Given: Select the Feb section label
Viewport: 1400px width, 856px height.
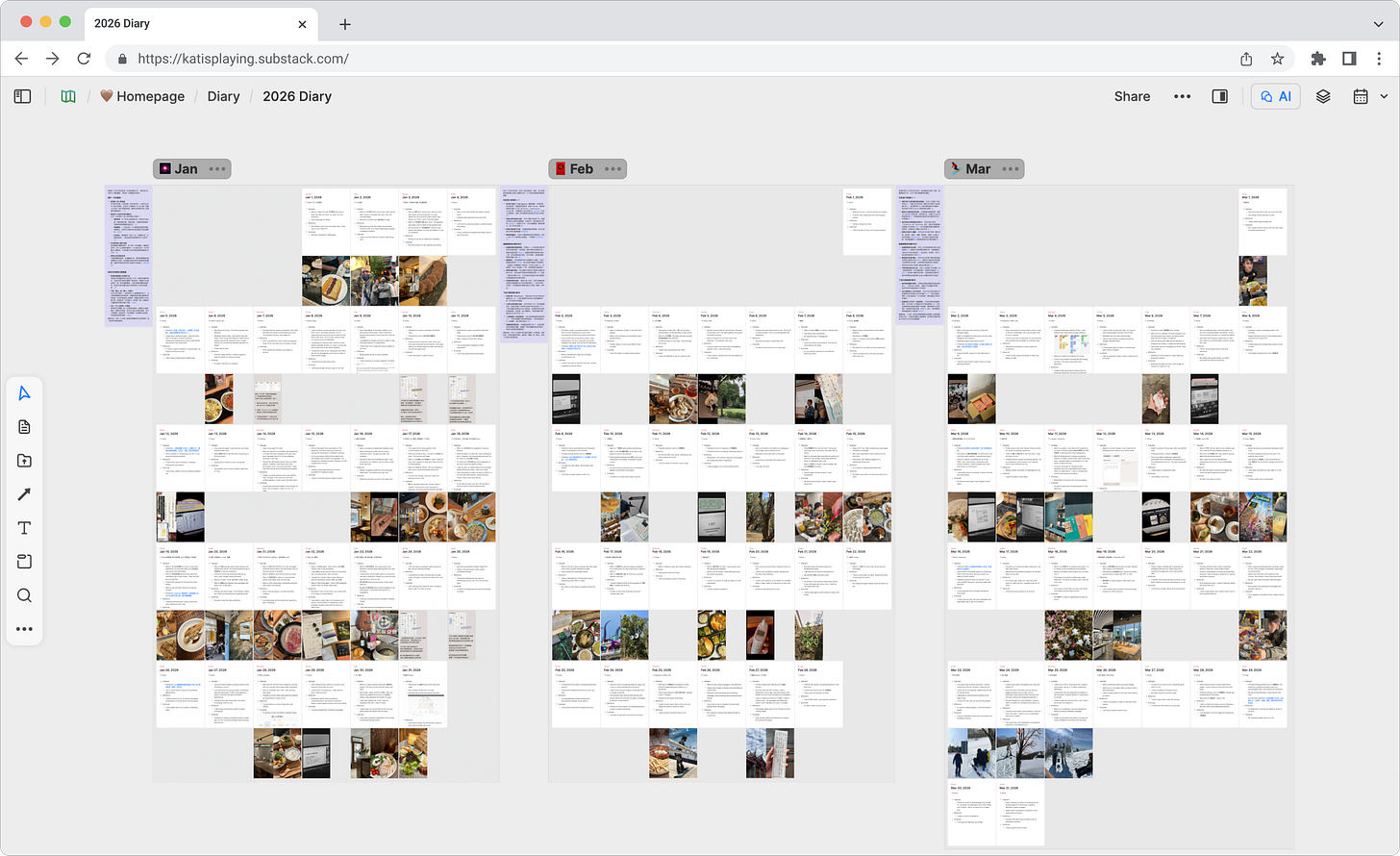Looking at the screenshot, I should tap(582, 168).
